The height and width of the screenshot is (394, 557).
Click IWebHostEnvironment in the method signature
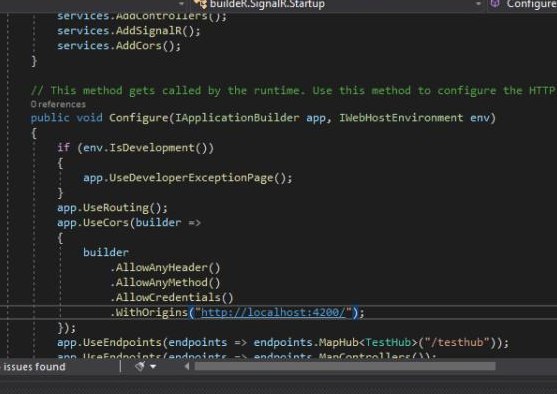(401, 118)
